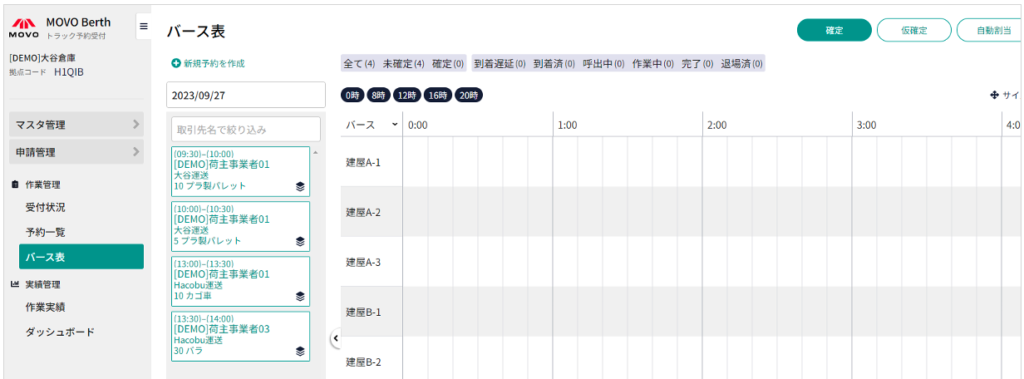Filter by 確定(0) status
1024x379 pixels.
pos(448,64)
